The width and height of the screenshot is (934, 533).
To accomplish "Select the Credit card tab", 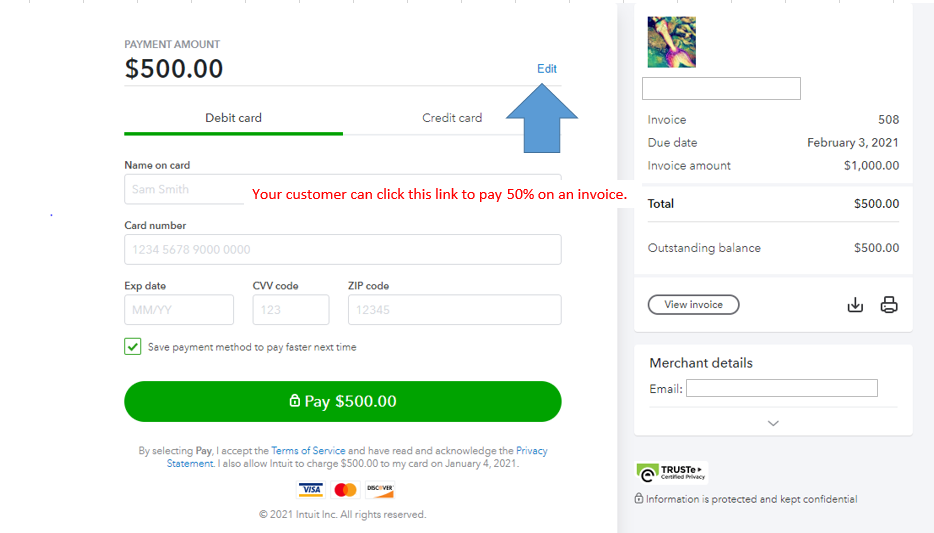I will (x=452, y=118).
